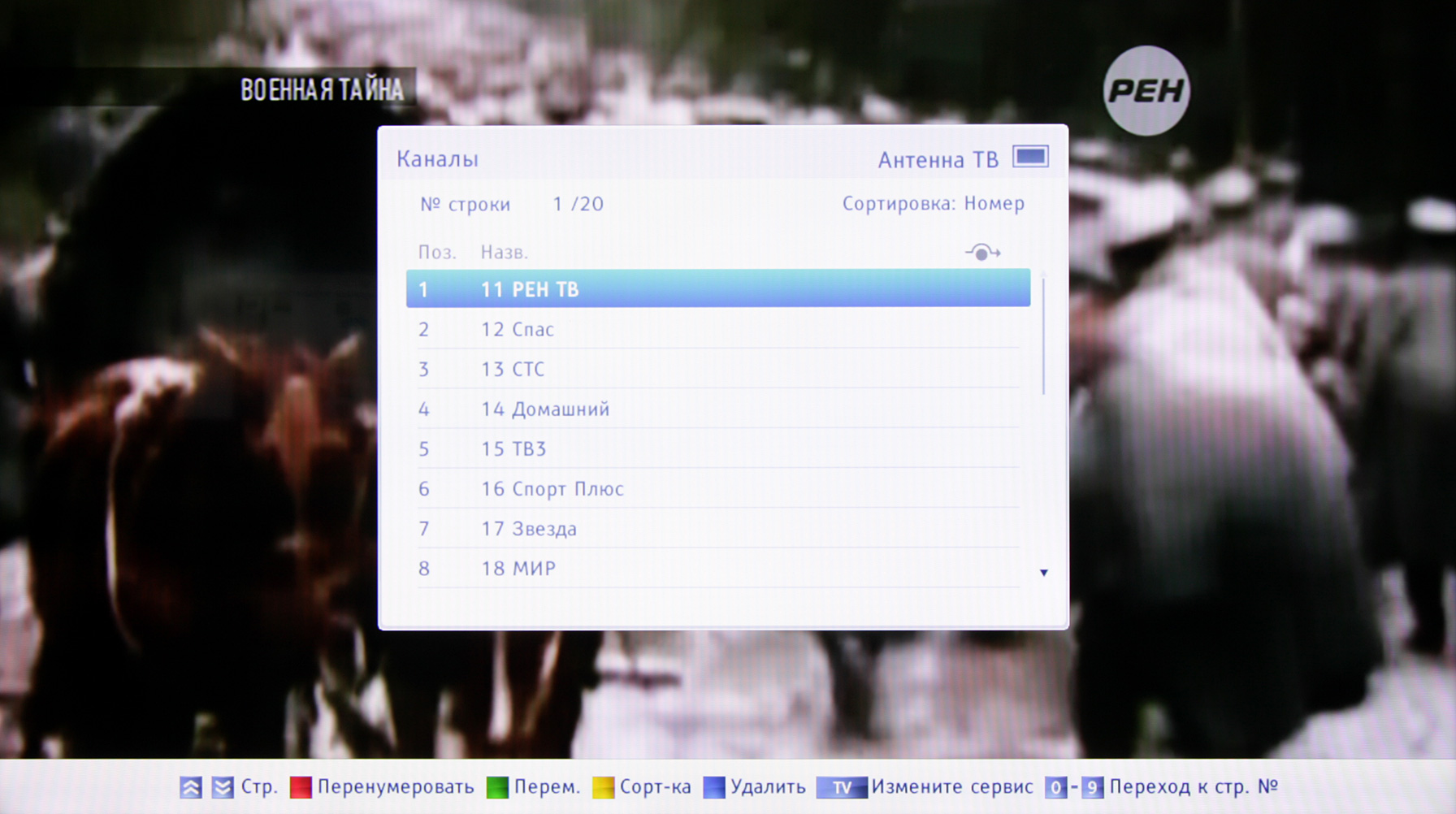
Task: Click the ВОЕННАЯ ТАЙНА program title
Action: [322, 89]
